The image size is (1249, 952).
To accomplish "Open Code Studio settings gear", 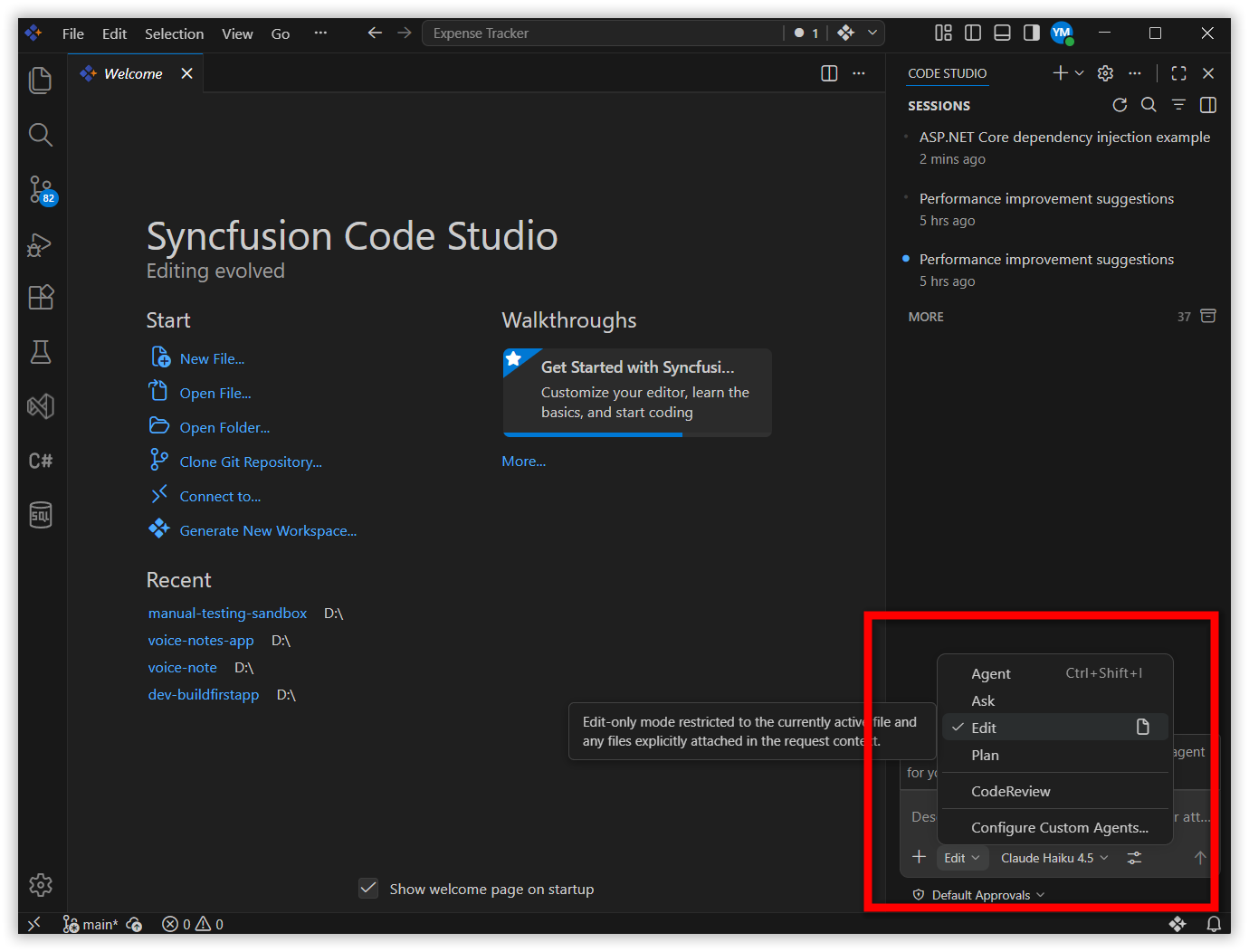I will point(1105,73).
